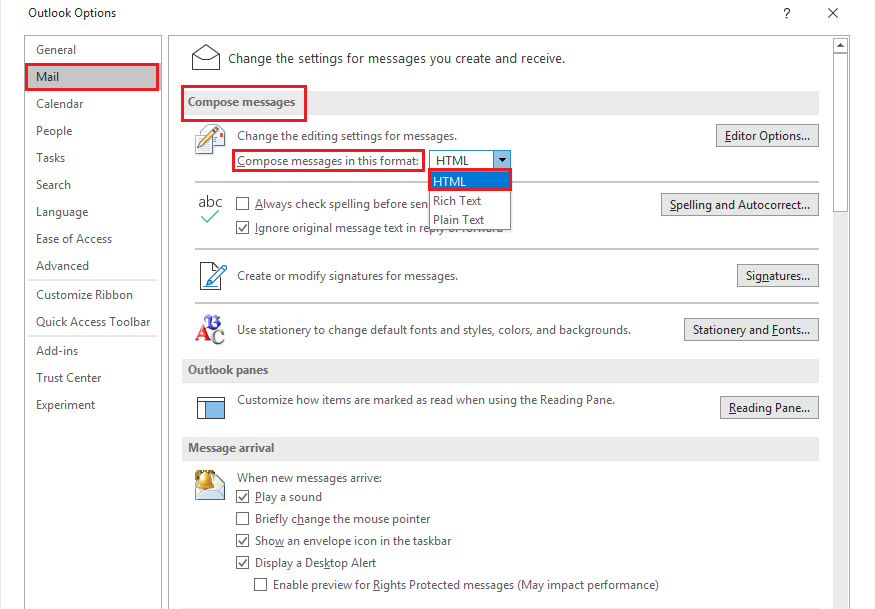Toggle the Play a sound checkbox
This screenshot has height=609, width=875.
pos(242,497)
